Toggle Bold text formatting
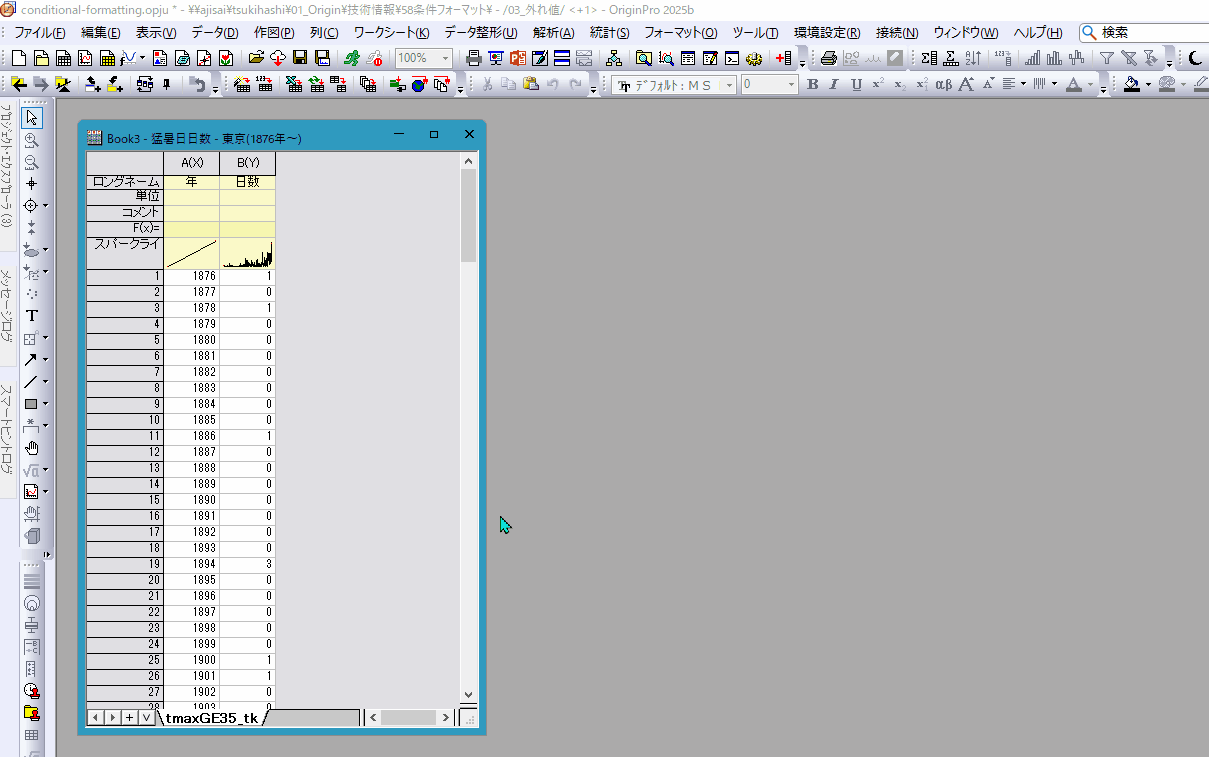The width and height of the screenshot is (1209, 757). click(812, 85)
